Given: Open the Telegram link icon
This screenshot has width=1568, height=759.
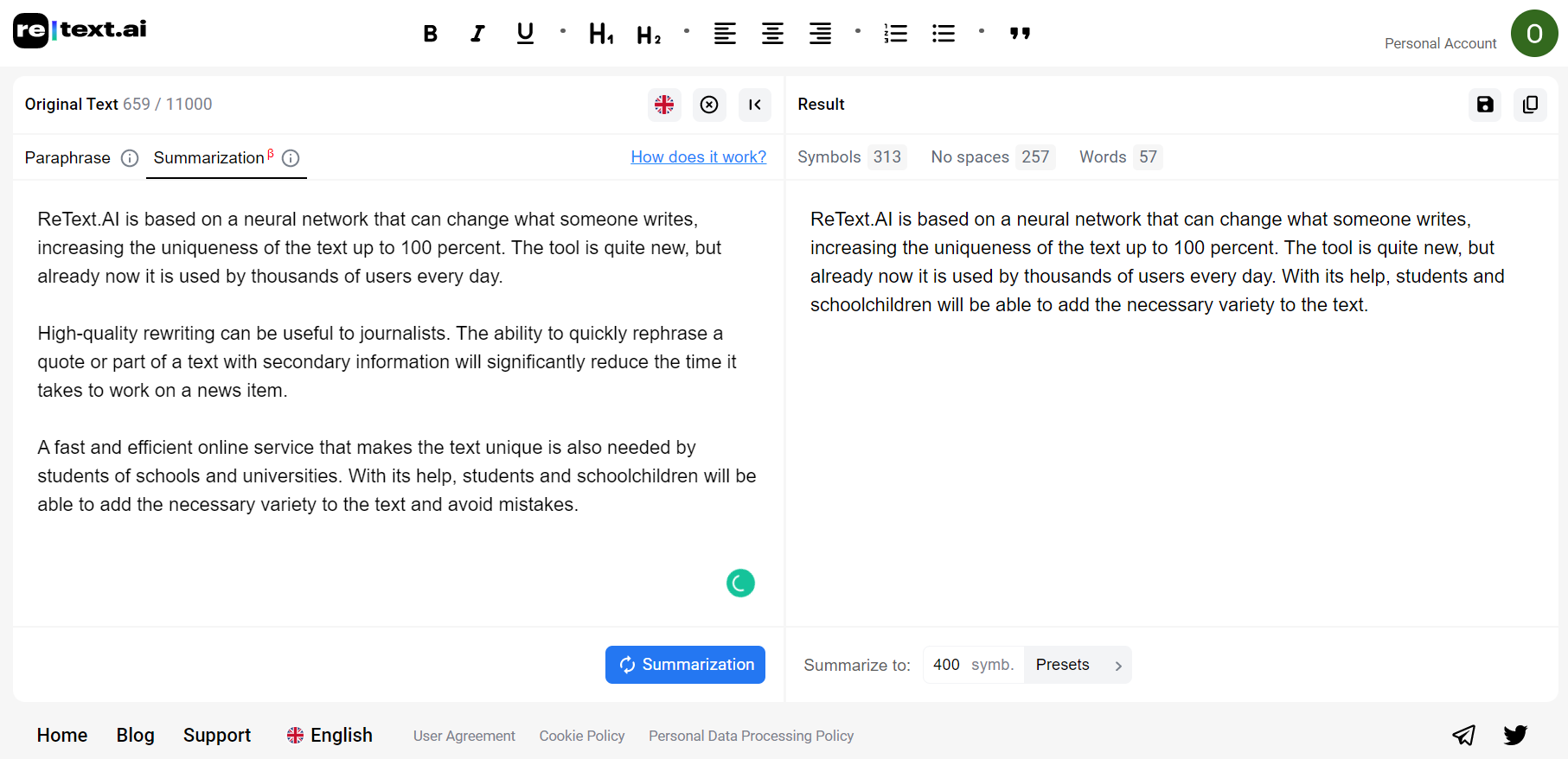Looking at the screenshot, I should (1463, 735).
